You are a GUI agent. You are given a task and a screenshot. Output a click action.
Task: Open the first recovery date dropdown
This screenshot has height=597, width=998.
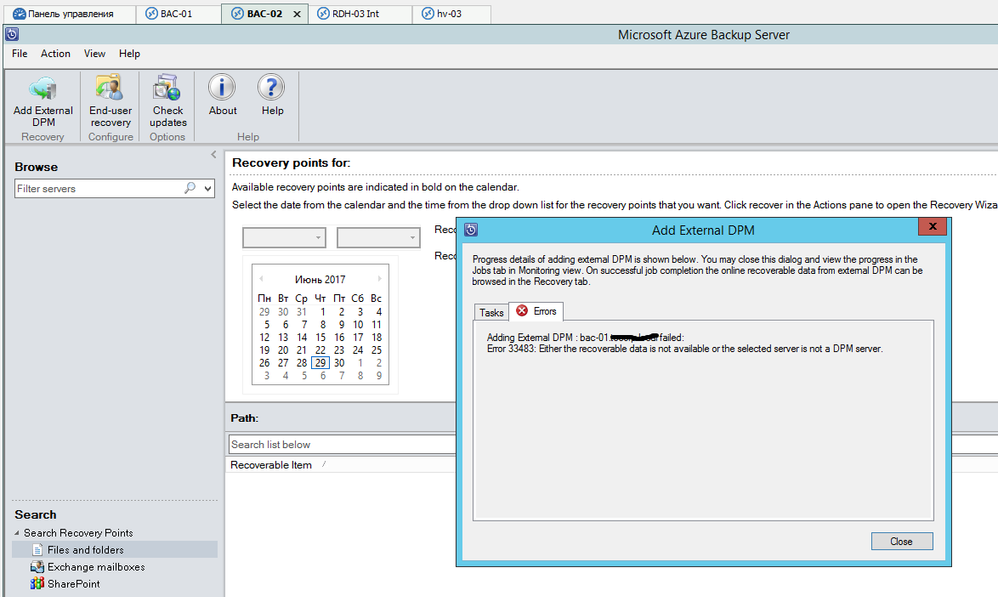[x=284, y=237]
